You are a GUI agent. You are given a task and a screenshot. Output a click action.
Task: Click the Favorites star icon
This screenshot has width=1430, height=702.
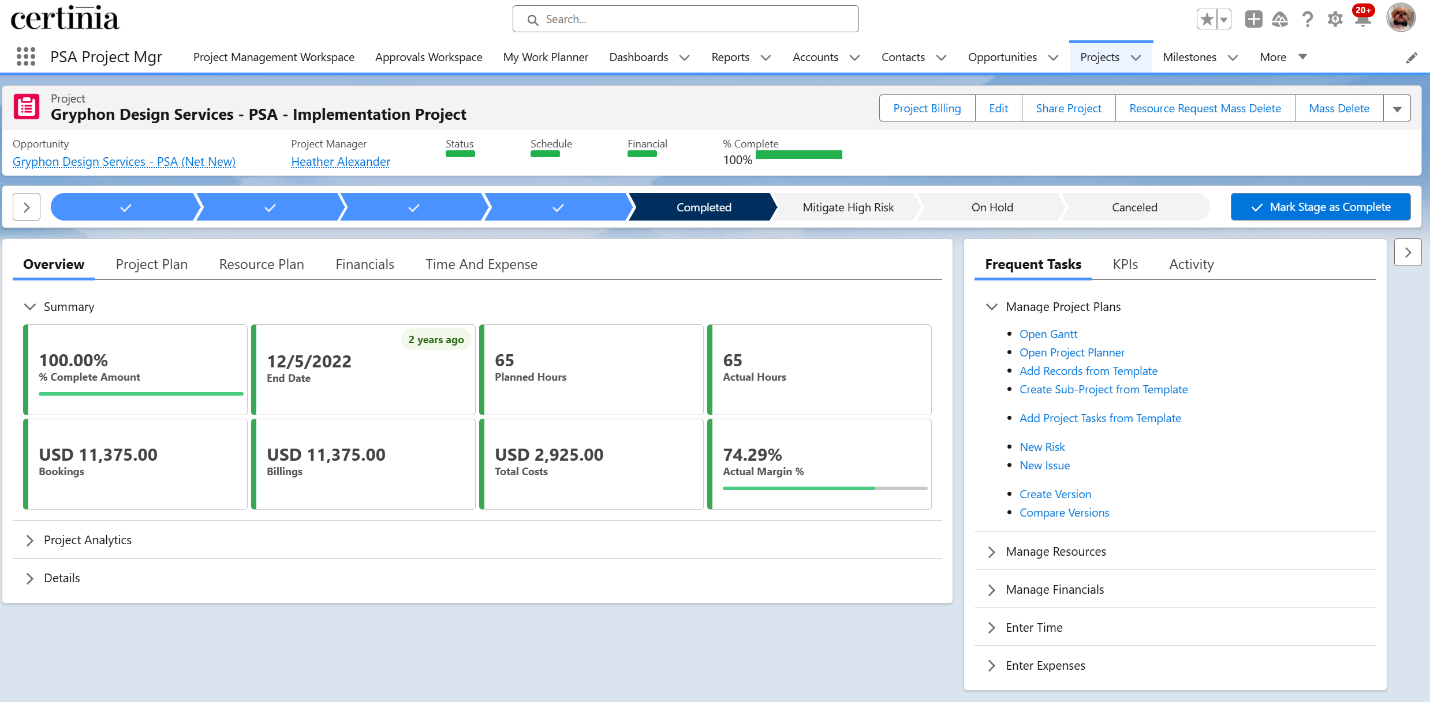coord(1207,19)
